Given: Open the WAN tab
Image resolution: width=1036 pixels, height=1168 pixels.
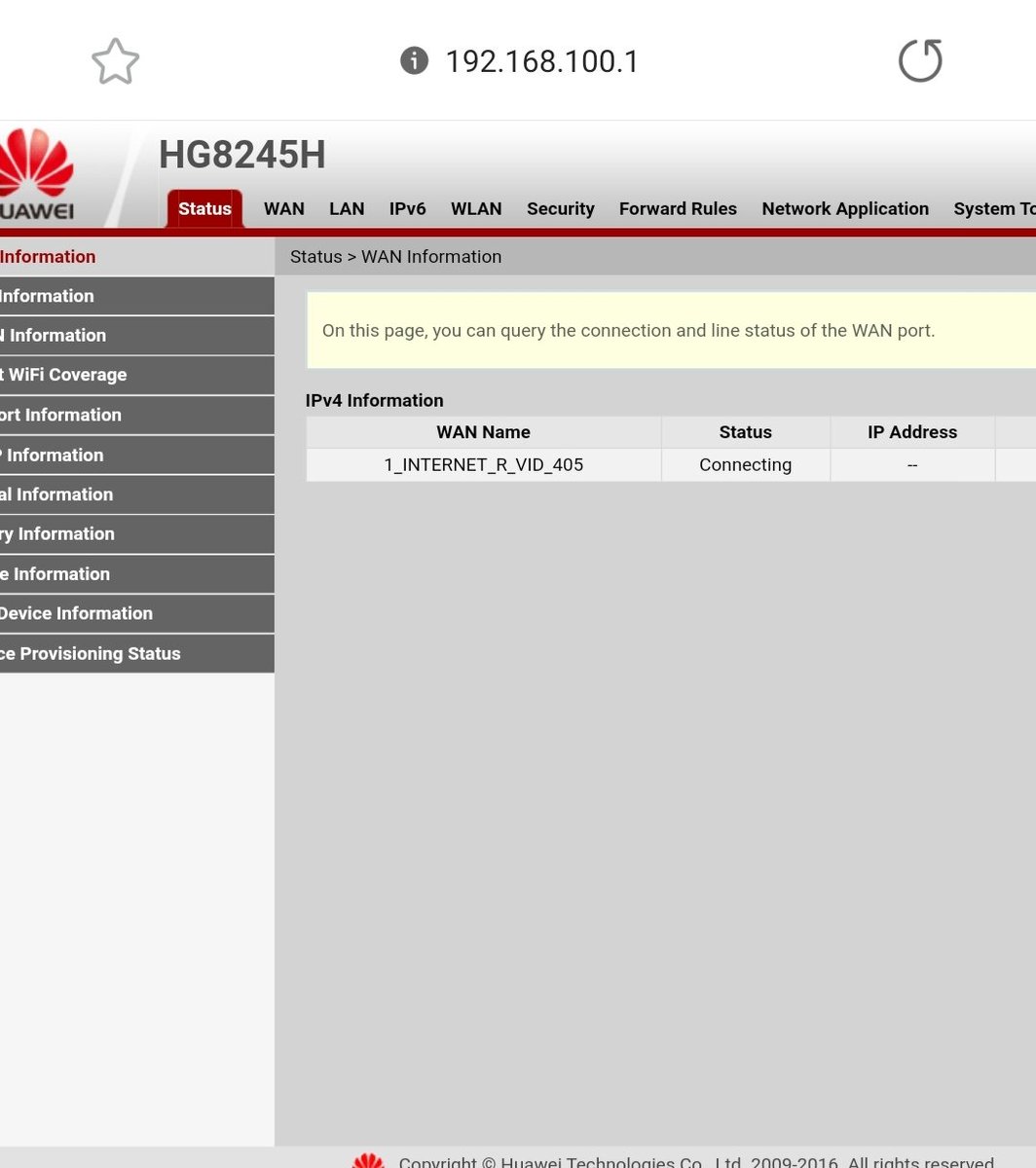Looking at the screenshot, I should click(284, 208).
